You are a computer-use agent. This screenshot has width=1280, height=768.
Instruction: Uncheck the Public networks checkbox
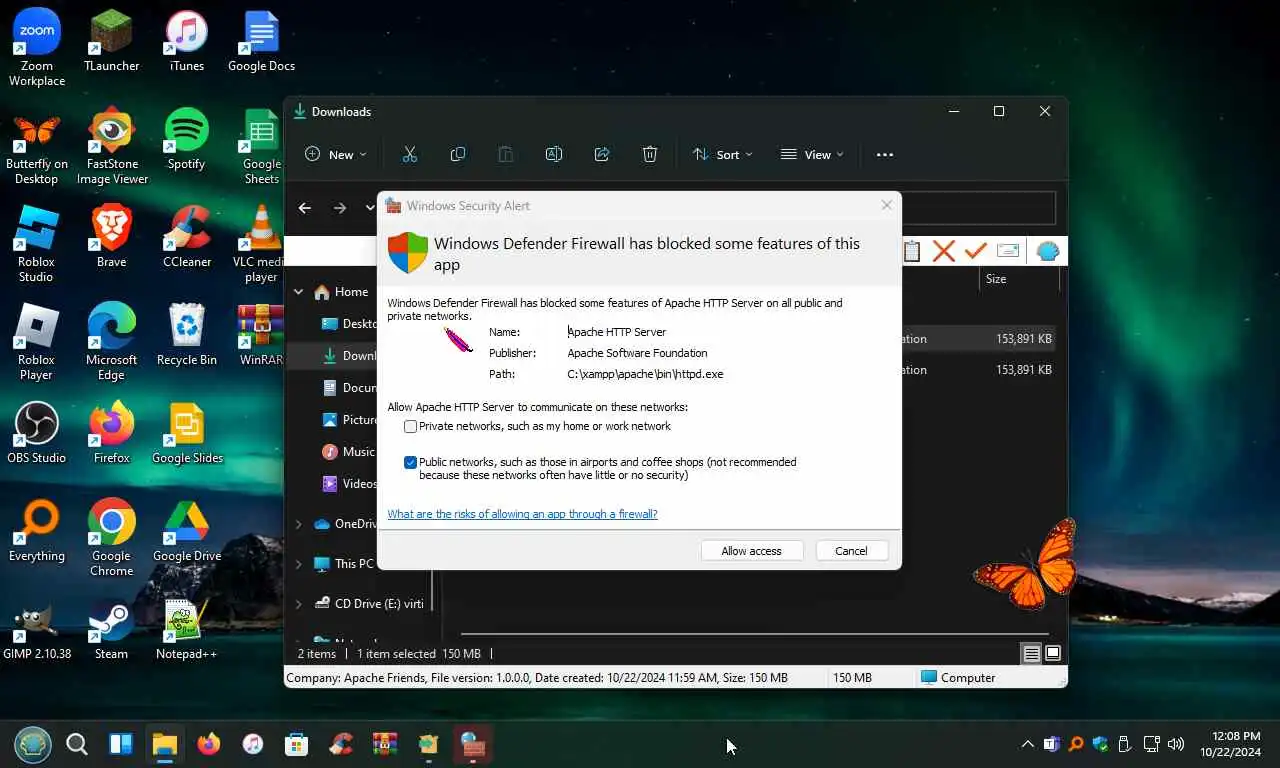[x=410, y=463]
